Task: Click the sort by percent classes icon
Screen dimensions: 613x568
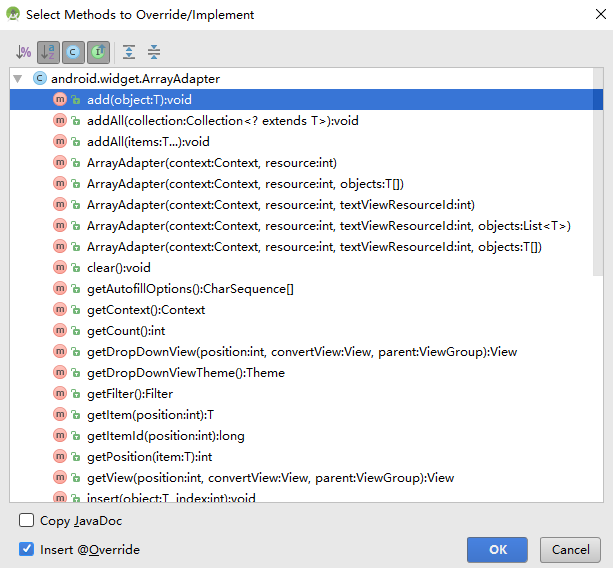Action: (23, 52)
